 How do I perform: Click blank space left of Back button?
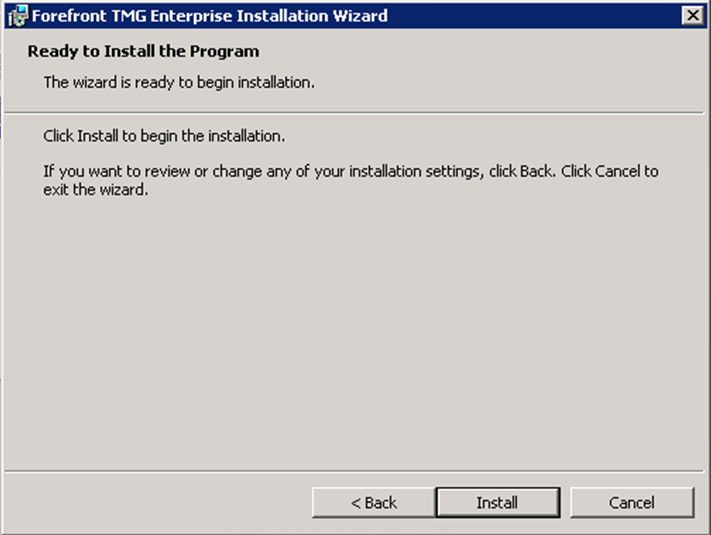[150, 503]
